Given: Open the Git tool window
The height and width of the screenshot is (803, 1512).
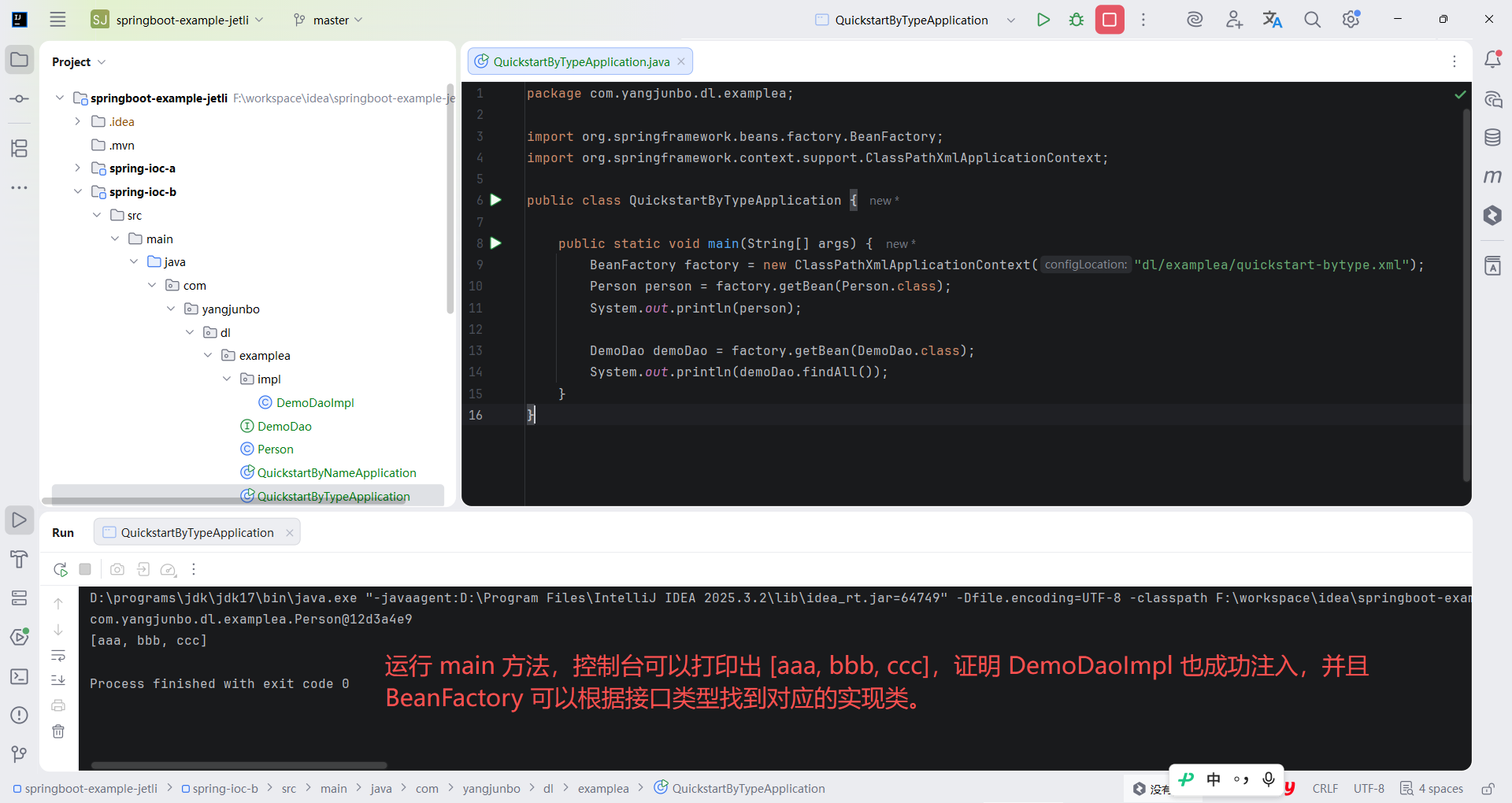Looking at the screenshot, I should coord(20,754).
